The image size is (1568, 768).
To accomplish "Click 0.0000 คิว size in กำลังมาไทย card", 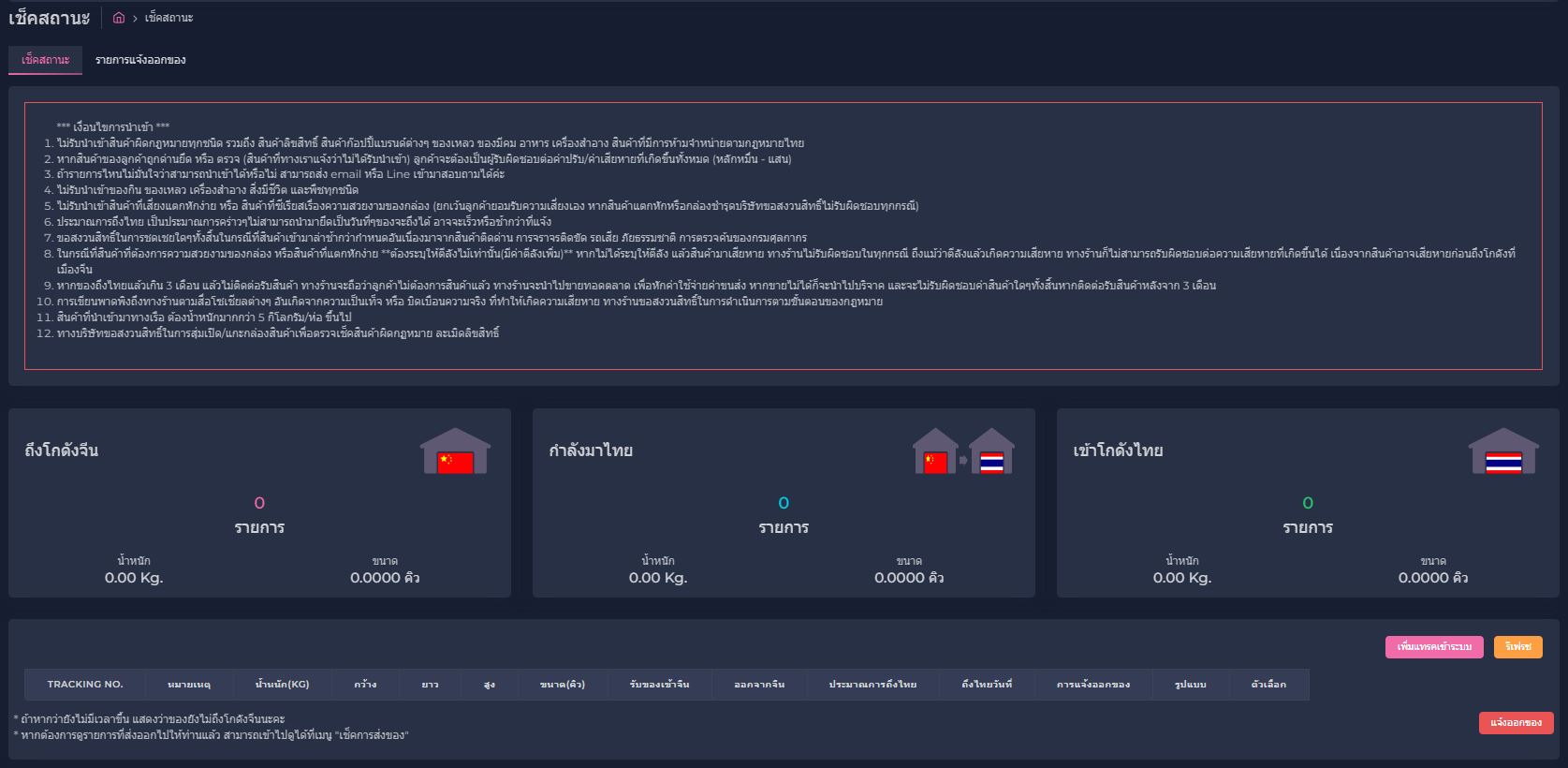I will tap(909, 578).
